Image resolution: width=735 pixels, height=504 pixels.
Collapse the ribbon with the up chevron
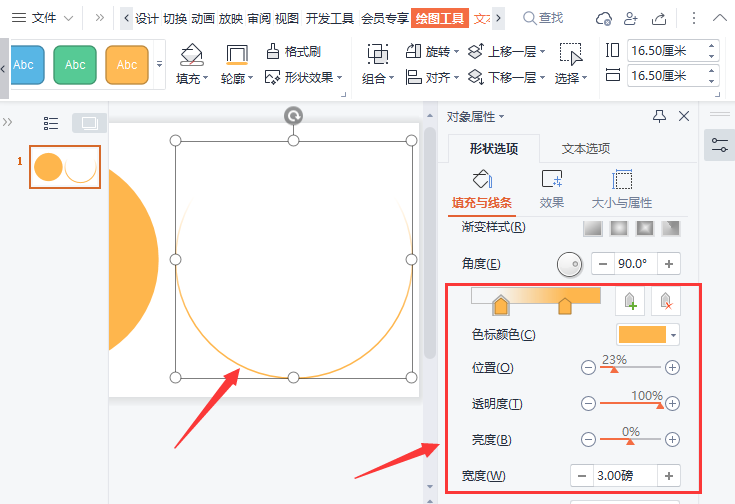coord(720,18)
